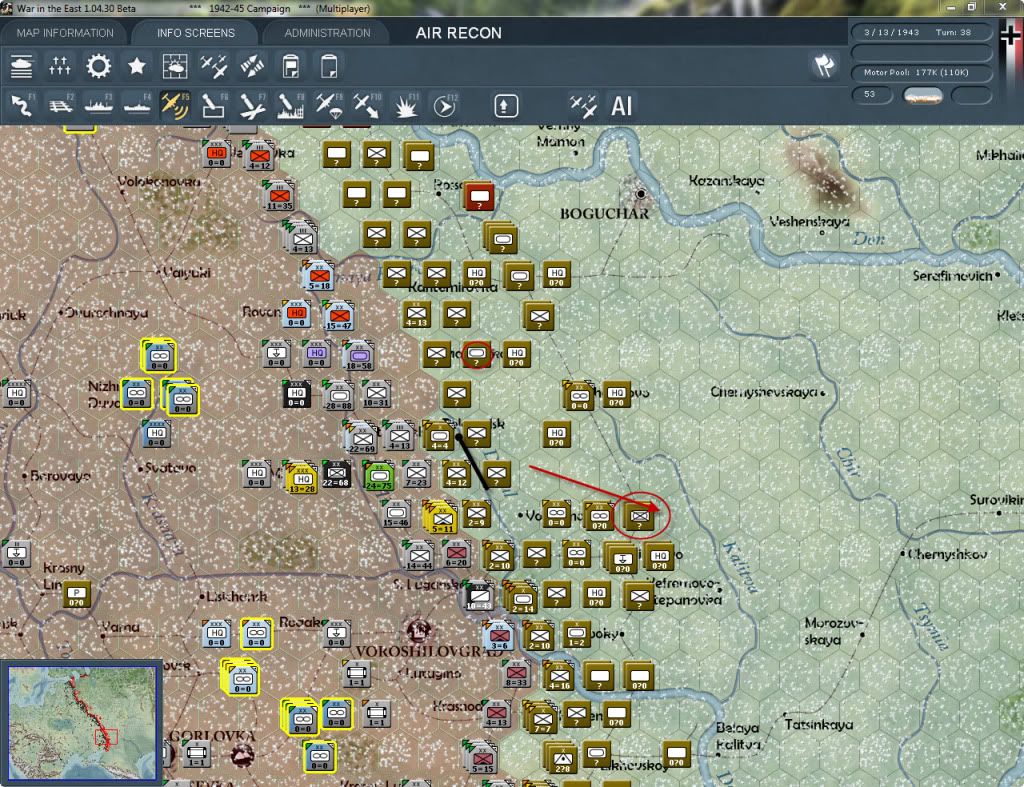
Task: Select the black HQ unit counter
Action: pyautogui.click(x=296, y=394)
